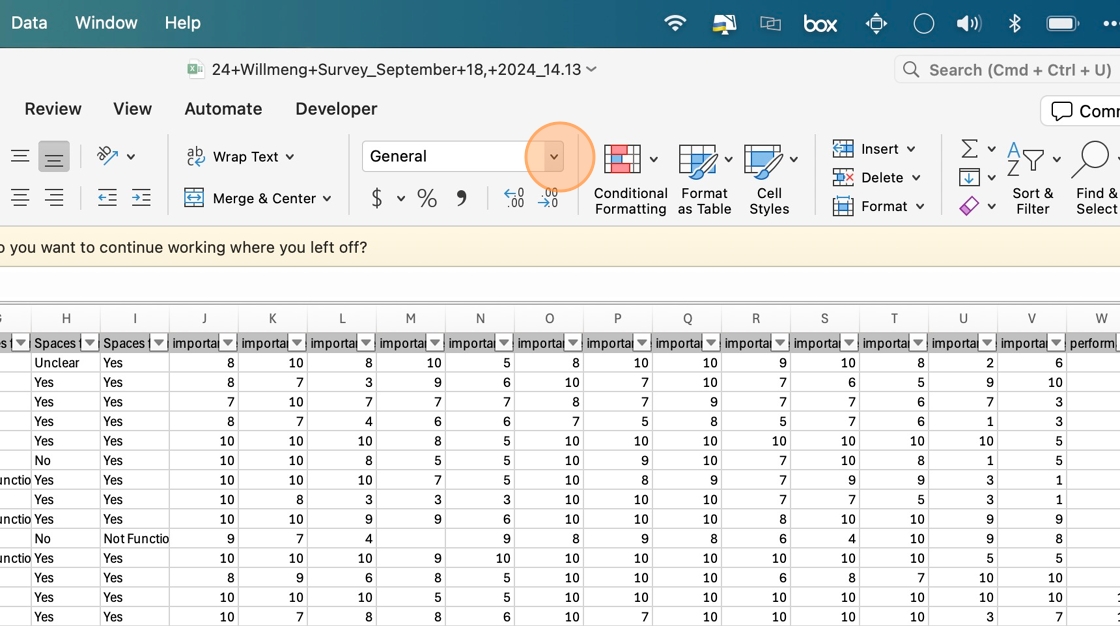Open the General number format dropdown
Image resolution: width=1120 pixels, height=626 pixels.
tap(553, 156)
